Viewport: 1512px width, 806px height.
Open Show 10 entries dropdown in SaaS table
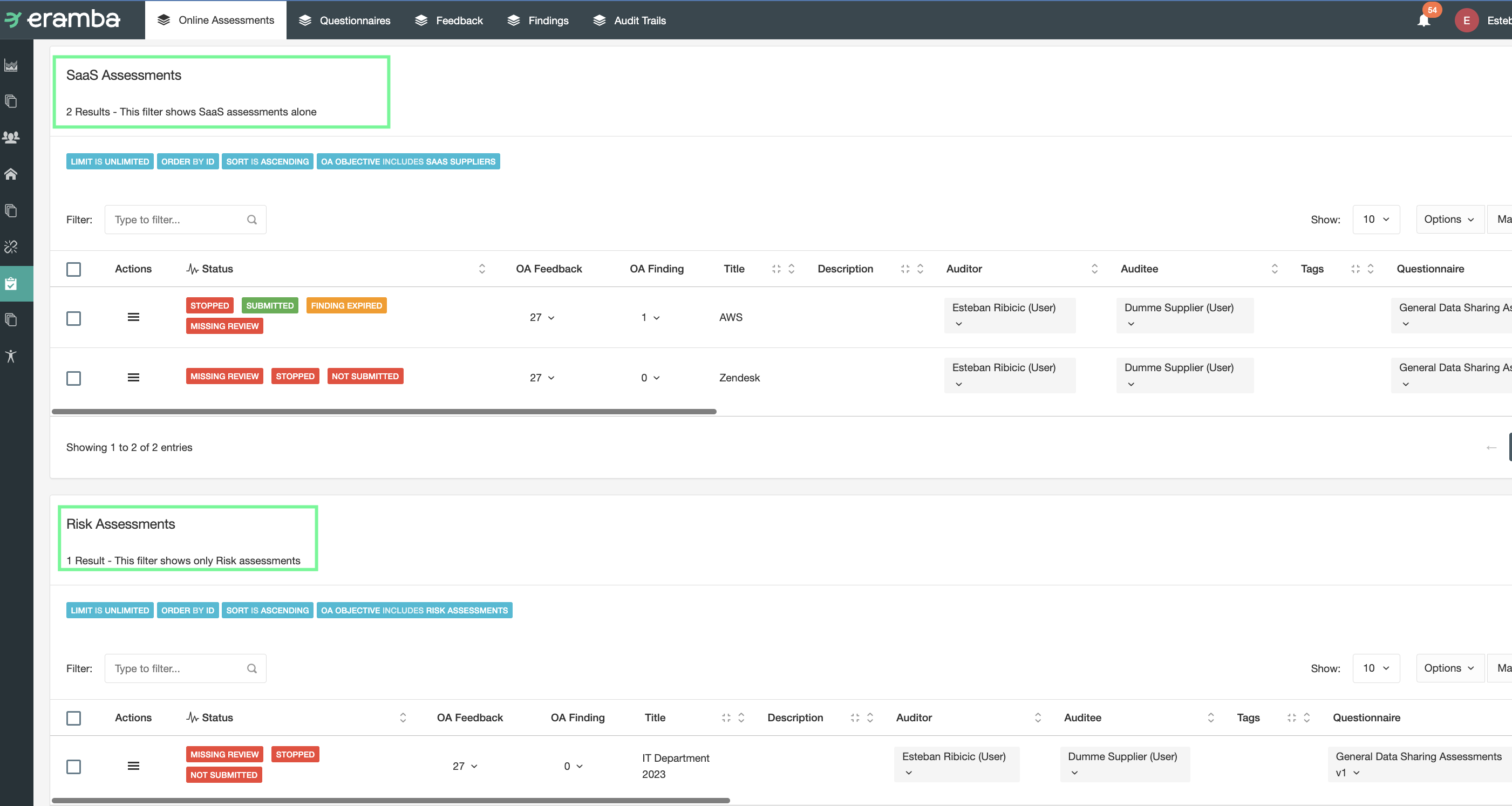(1375, 220)
